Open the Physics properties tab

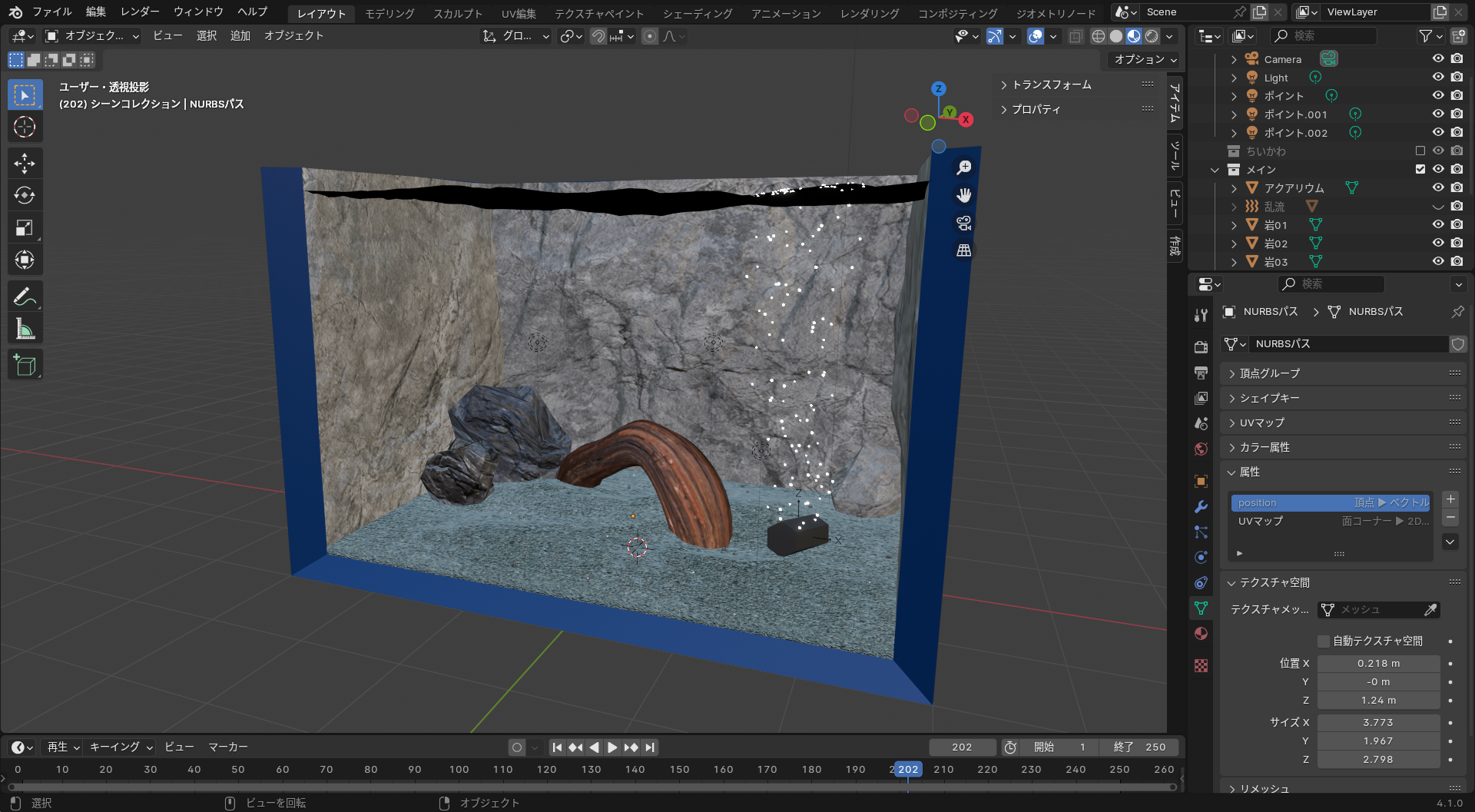point(1202,557)
